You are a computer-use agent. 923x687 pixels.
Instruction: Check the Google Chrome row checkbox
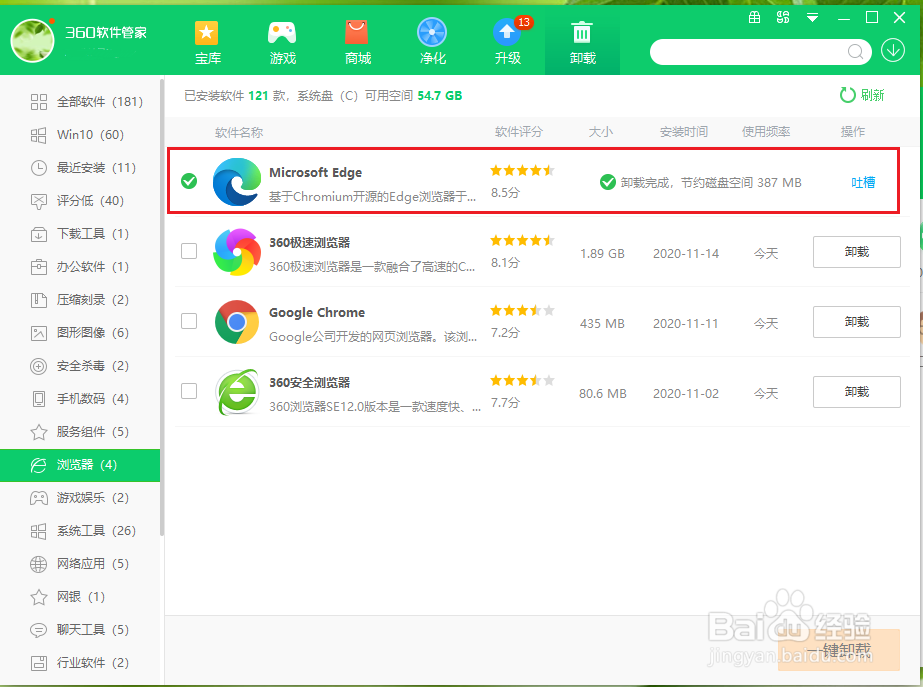point(189,321)
